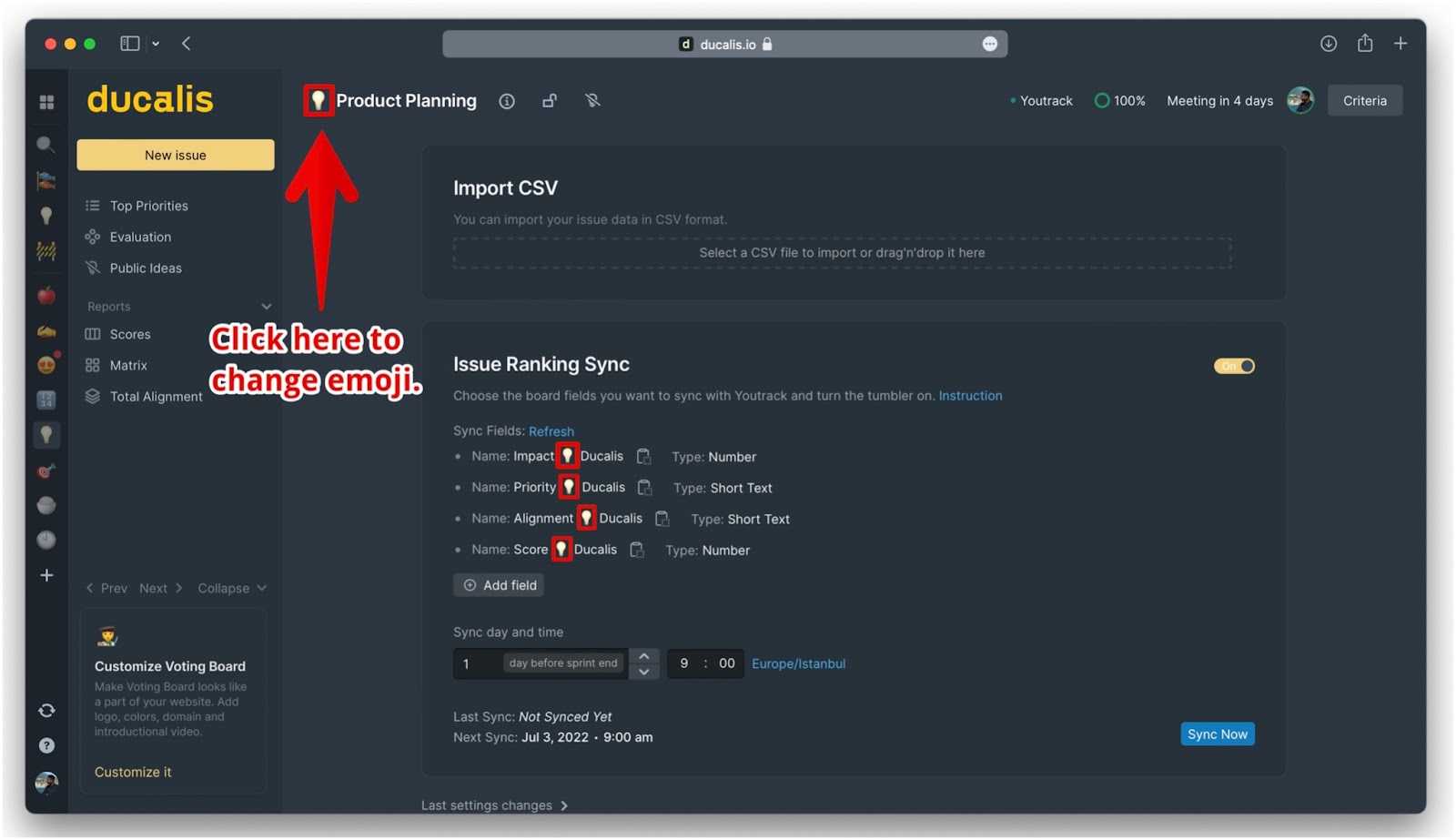This screenshot has height=840, width=1456.
Task: Expand Last settings changes
Action: coord(494,805)
